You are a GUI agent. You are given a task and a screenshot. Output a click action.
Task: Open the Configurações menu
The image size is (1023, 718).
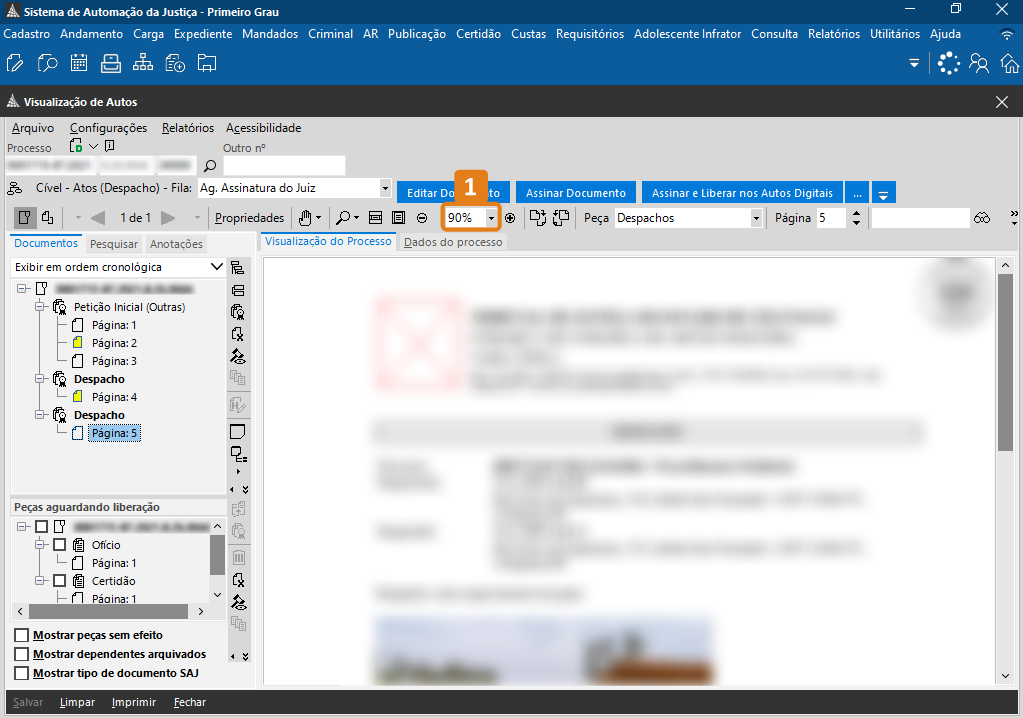(x=108, y=128)
